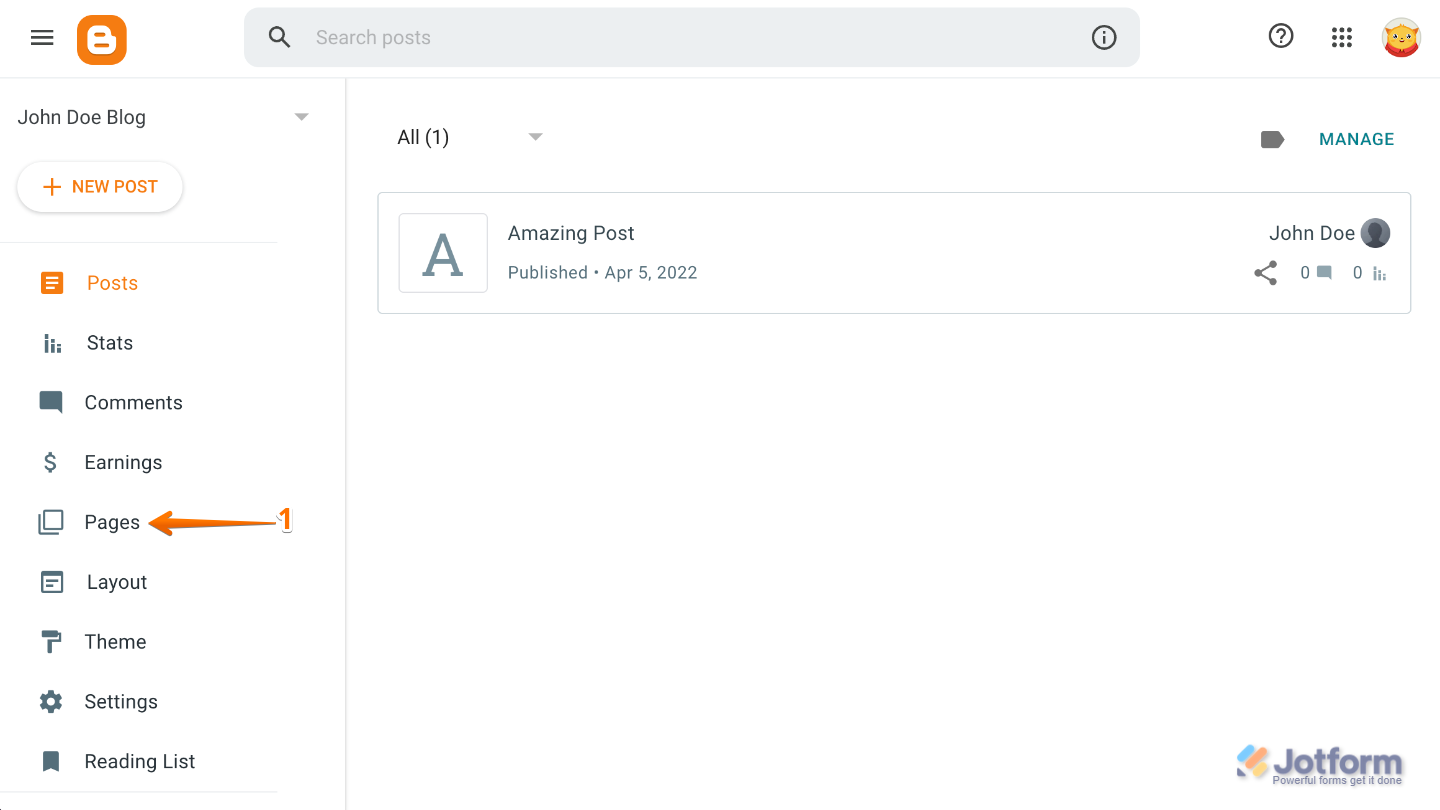
Task: Click the MANAGE labels link
Action: (x=1357, y=139)
